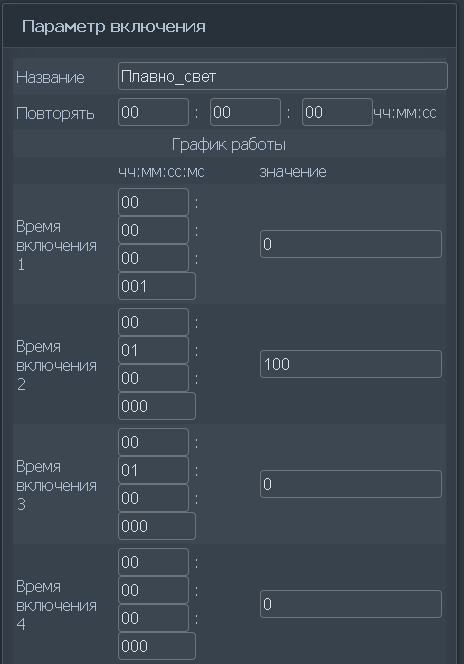The image size is (464, 664).
Task: Click value field of Время включения 4
Action: click(x=351, y=604)
